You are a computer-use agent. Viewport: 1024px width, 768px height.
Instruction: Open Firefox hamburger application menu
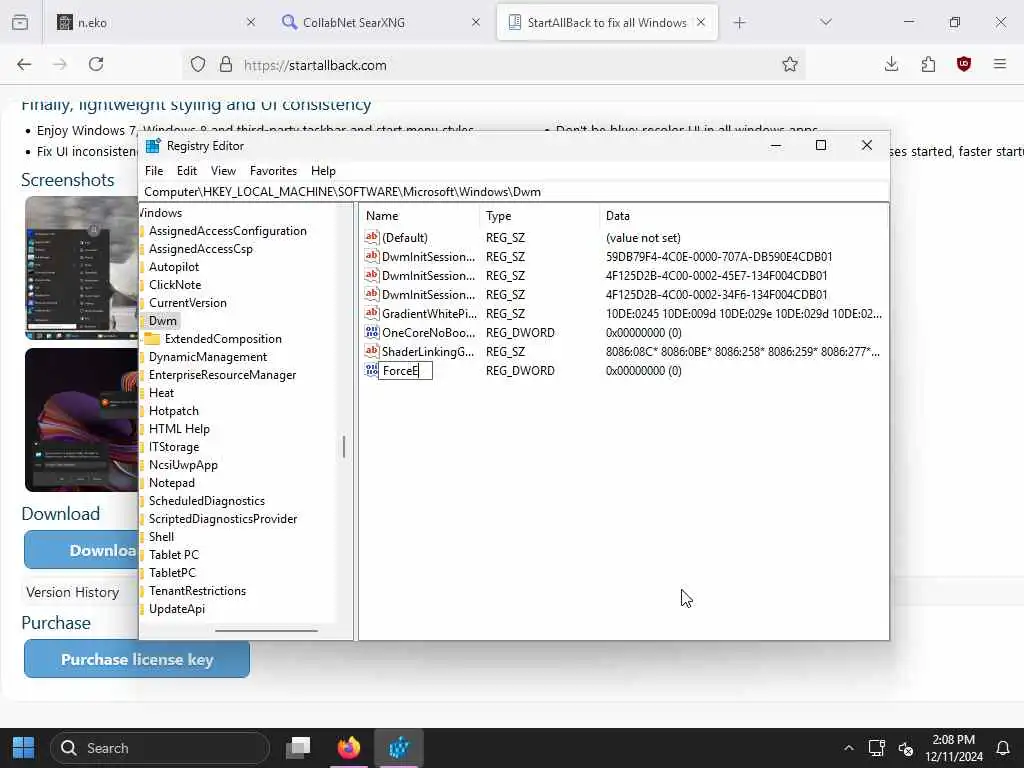pyautogui.click(x=1000, y=64)
